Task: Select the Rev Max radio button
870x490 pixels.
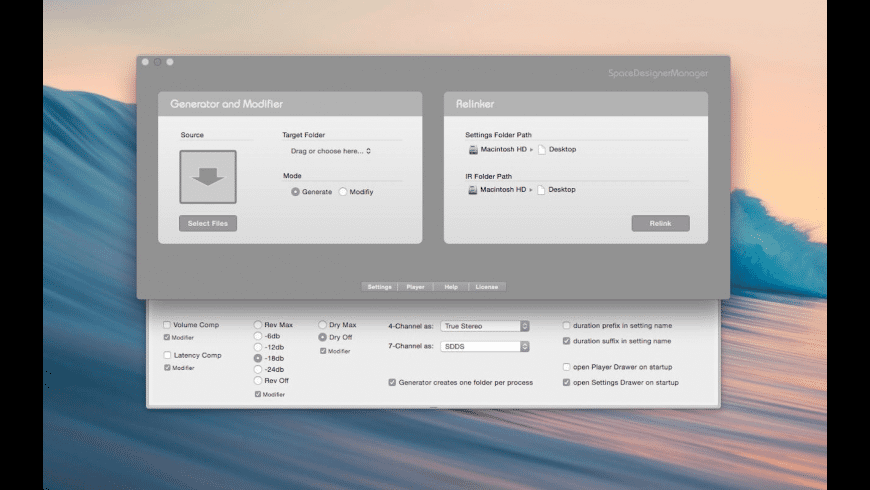Action: click(x=257, y=325)
